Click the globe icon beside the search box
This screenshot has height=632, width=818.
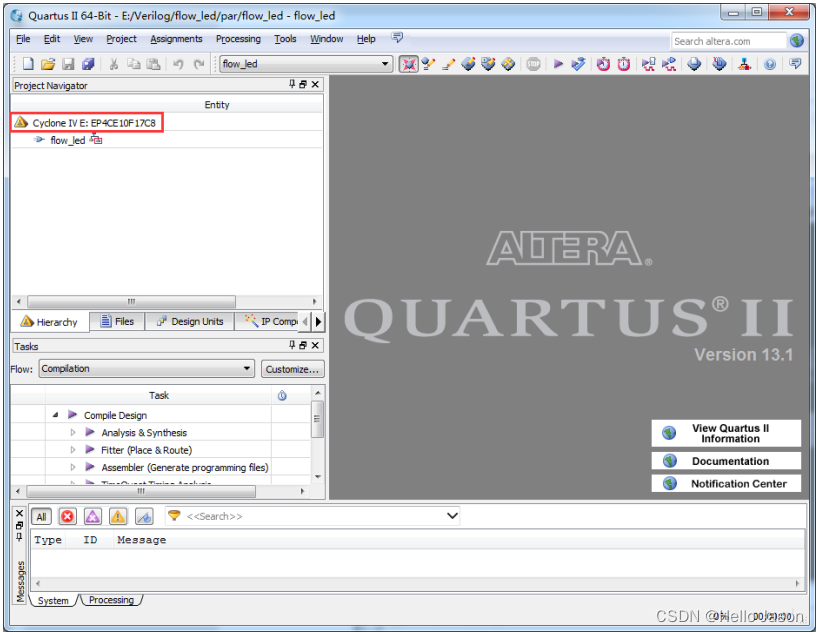click(797, 41)
